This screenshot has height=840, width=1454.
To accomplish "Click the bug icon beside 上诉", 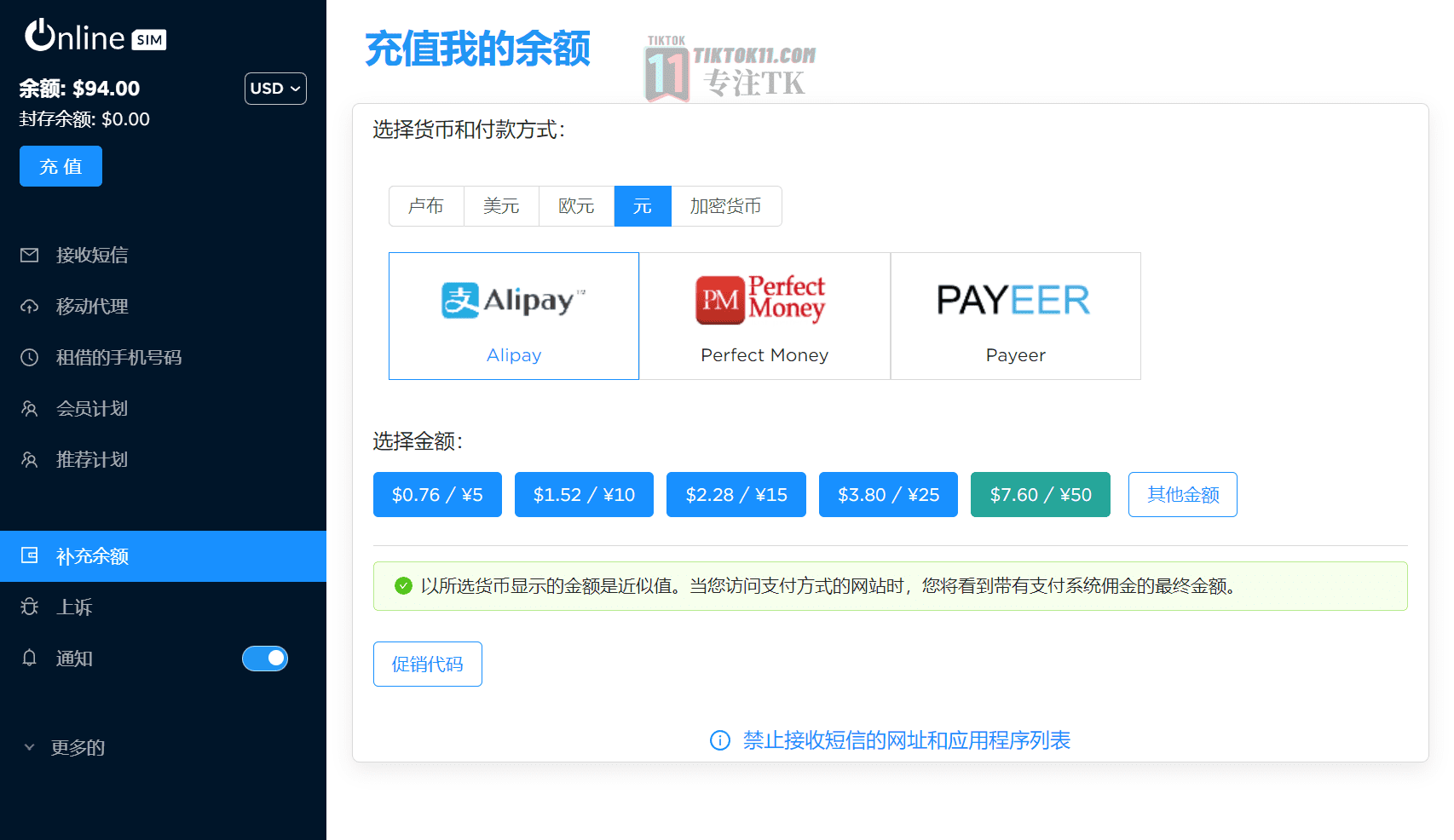I will [x=30, y=607].
